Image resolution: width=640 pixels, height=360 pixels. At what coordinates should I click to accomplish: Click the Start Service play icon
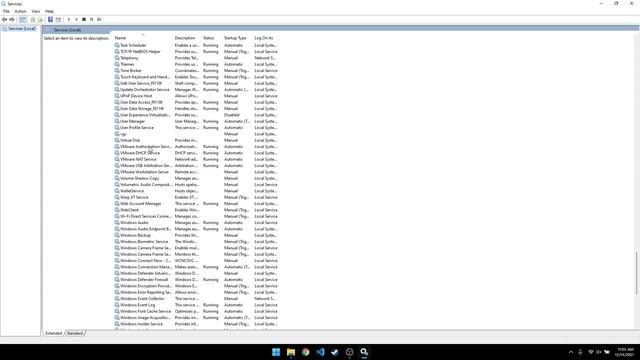[69, 20]
